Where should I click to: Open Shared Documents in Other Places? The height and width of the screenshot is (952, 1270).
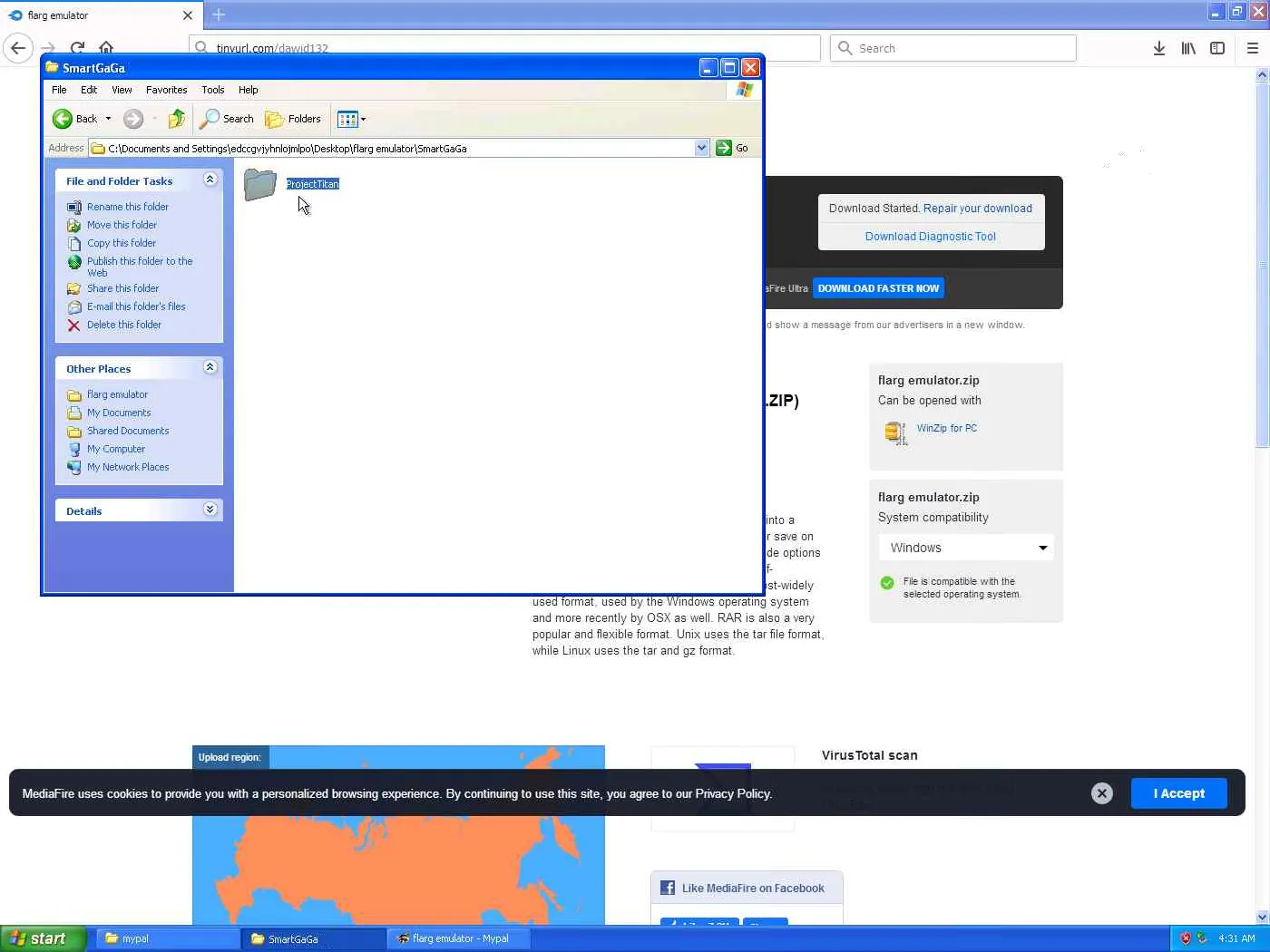pos(128,431)
